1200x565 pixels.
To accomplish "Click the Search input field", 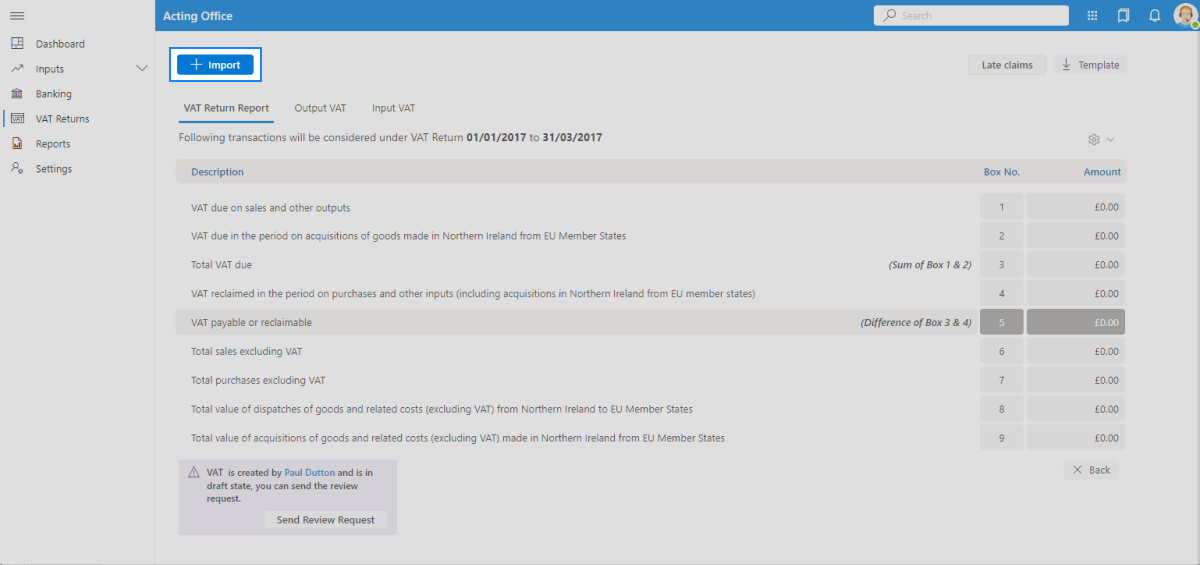I will coord(970,16).
